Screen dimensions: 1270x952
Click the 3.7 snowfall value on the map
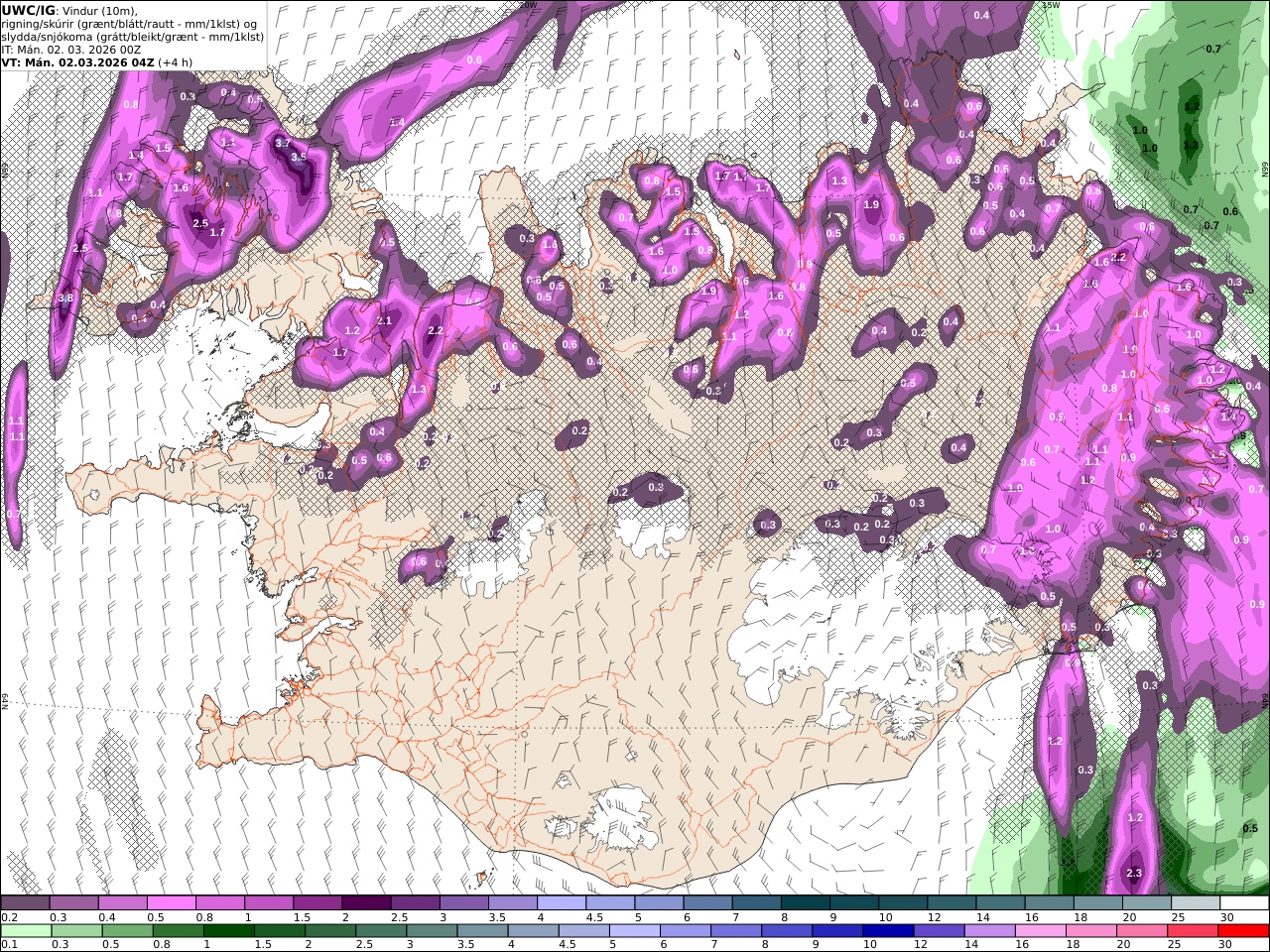pyautogui.click(x=283, y=143)
